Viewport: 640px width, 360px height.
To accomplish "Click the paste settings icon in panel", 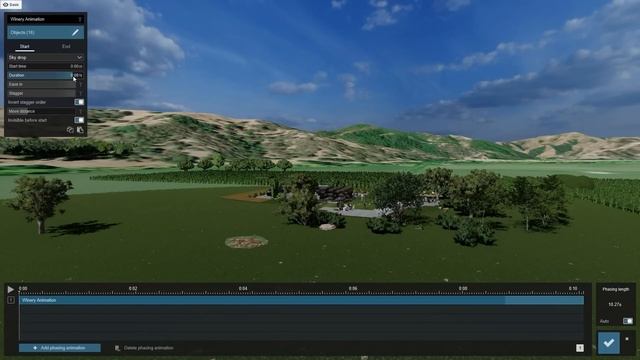I will (x=80, y=130).
